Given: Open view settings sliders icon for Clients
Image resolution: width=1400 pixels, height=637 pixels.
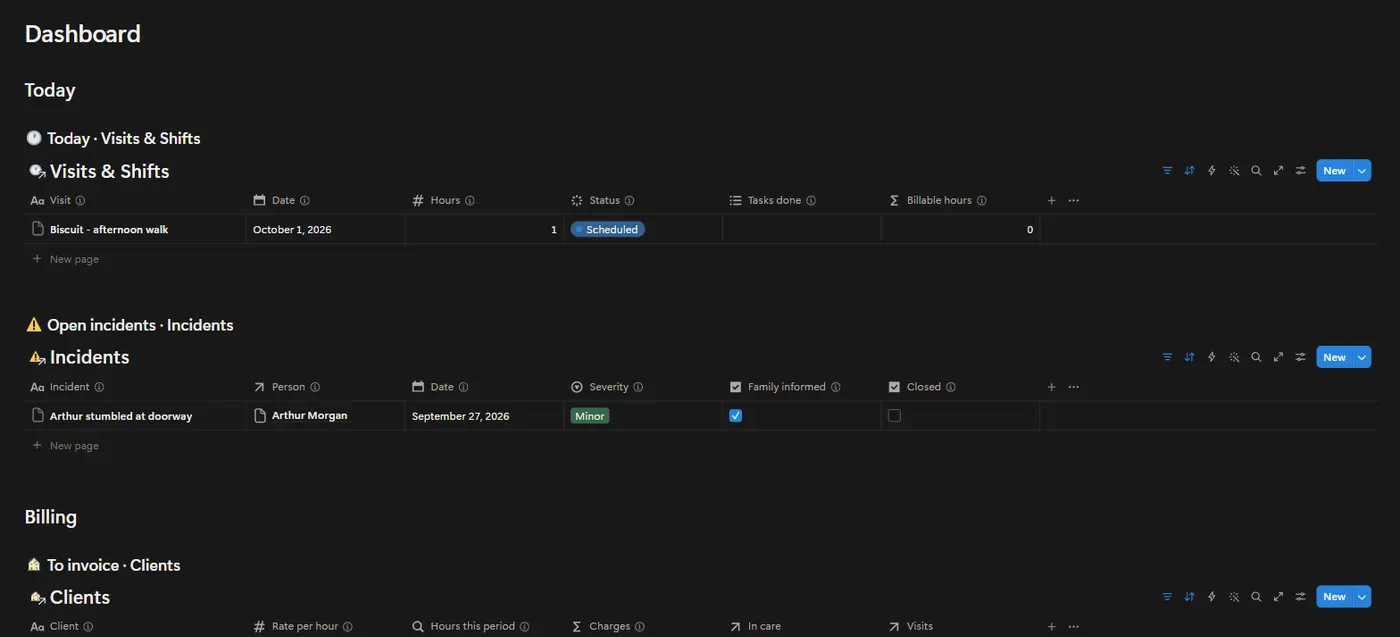Looking at the screenshot, I should (1300, 597).
